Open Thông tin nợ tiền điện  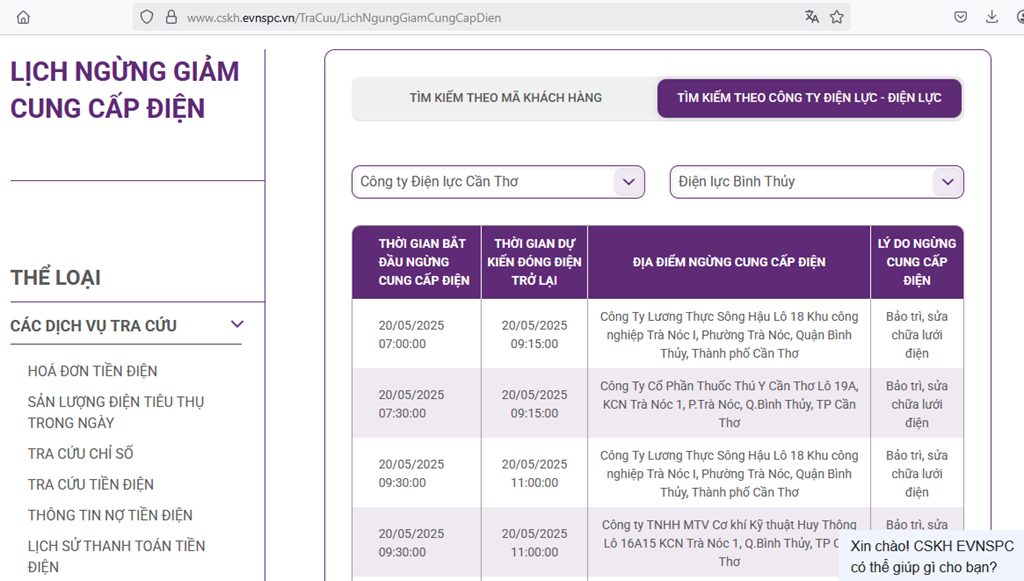[x=110, y=515]
